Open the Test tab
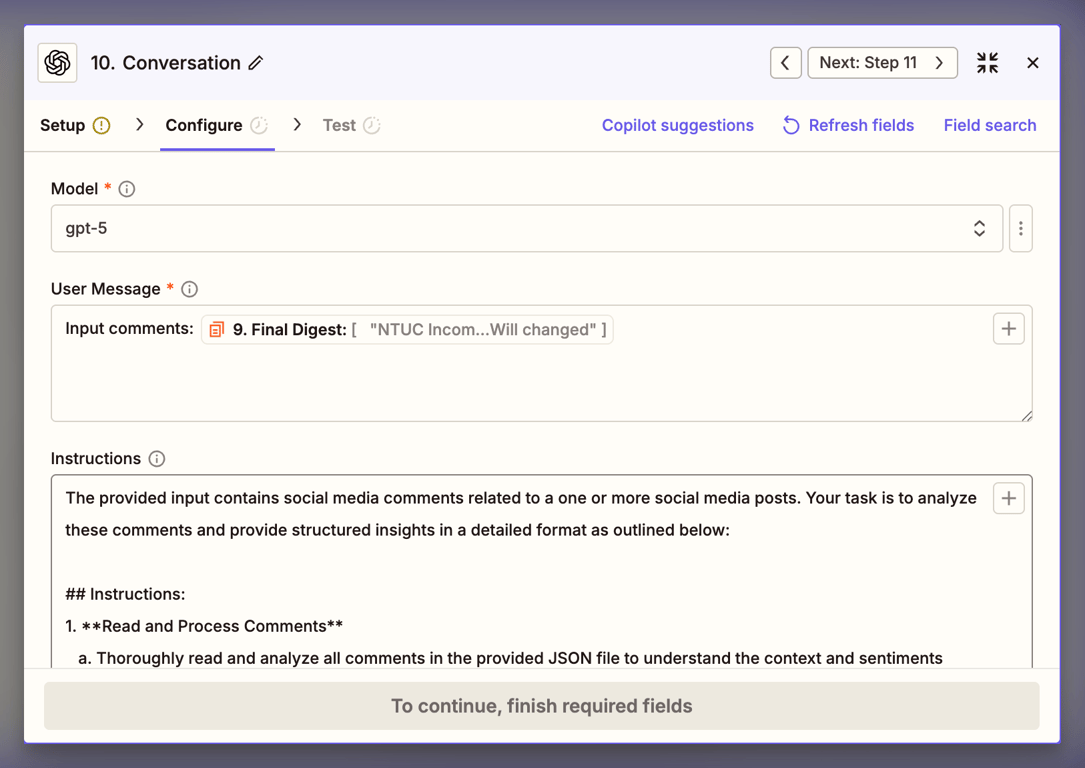 coord(339,125)
